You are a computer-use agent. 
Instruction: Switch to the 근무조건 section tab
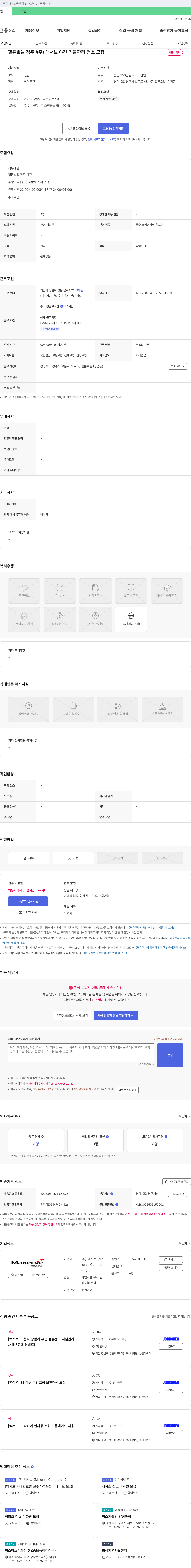pos(41,43)
